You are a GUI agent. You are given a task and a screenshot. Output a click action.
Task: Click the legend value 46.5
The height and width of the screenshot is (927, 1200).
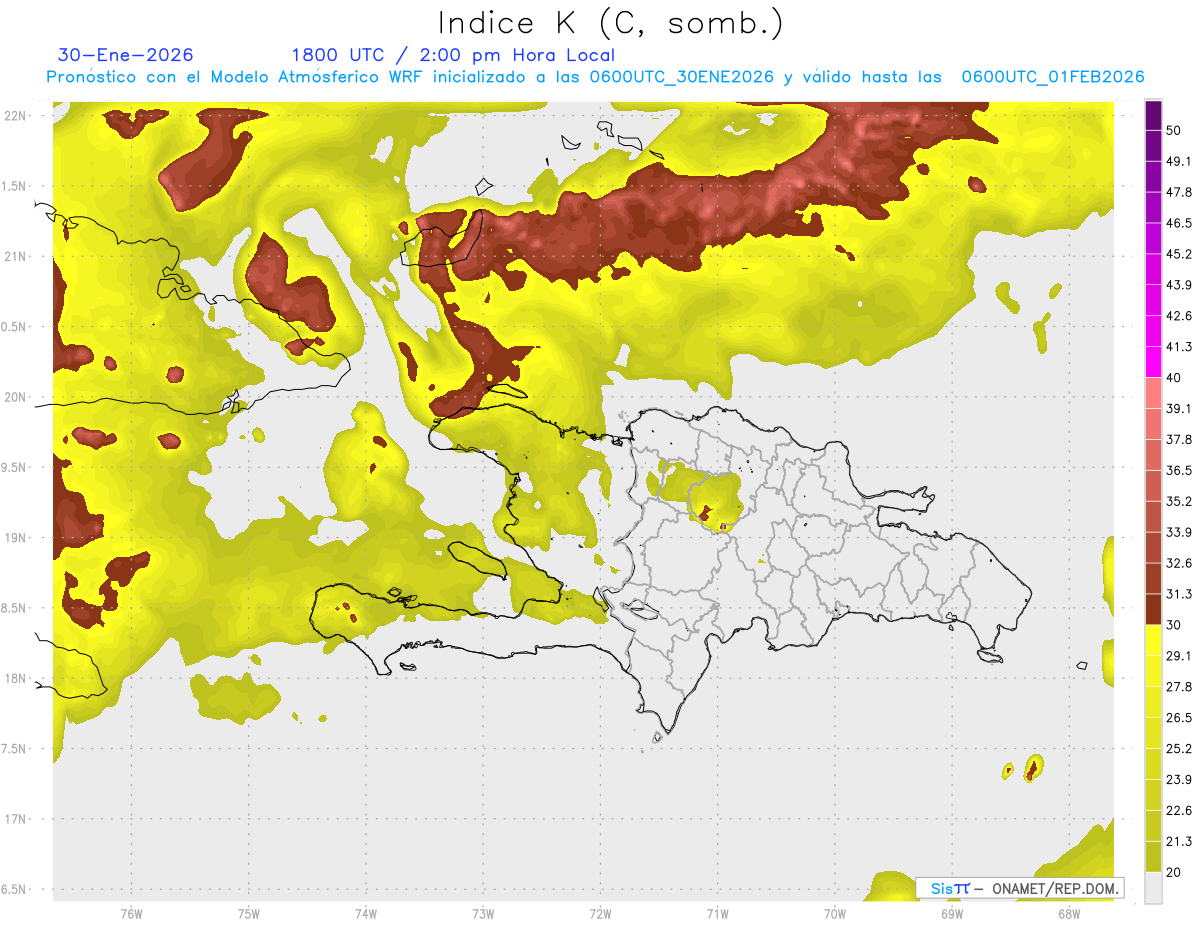tap(1178, 223)
